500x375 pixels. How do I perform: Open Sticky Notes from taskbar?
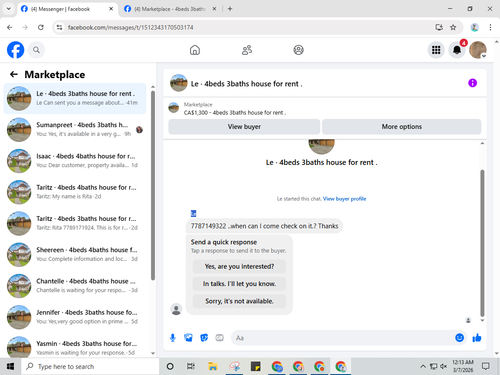(x=256, y=367)
